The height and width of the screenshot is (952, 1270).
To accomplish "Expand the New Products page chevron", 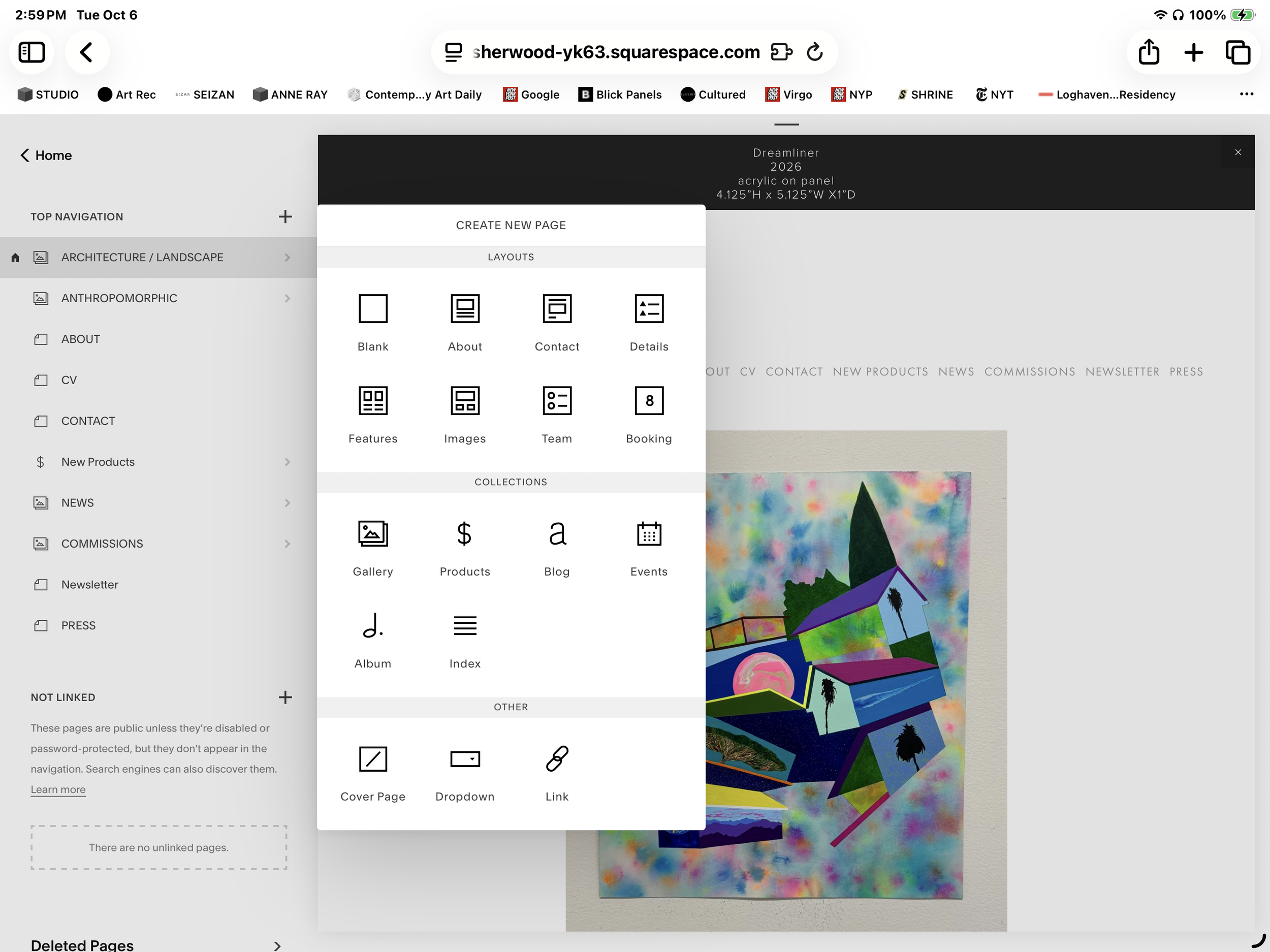I will coord(287,462).
